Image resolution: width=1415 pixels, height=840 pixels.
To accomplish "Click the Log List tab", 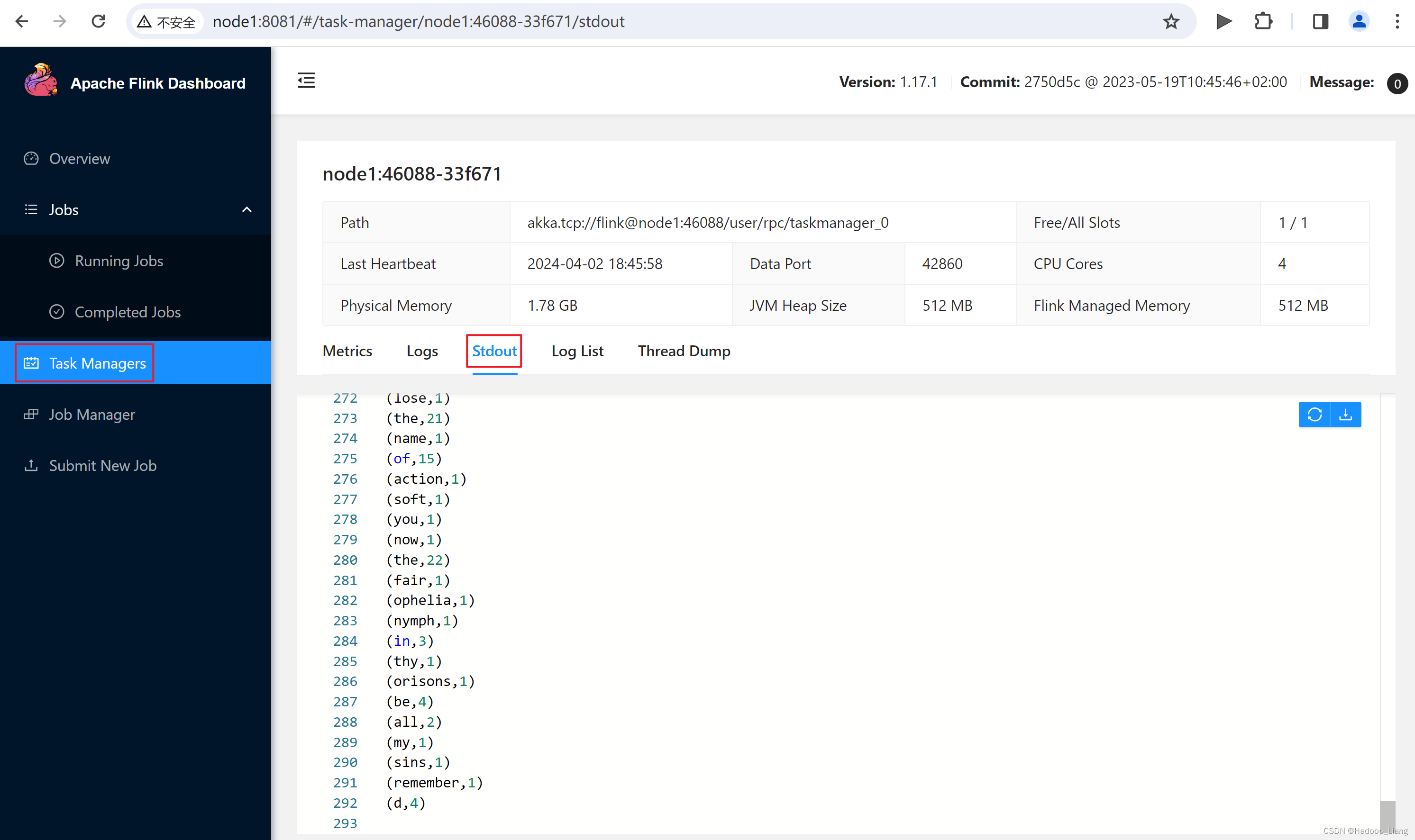I will pyautogui.click(x=576, y=352).
